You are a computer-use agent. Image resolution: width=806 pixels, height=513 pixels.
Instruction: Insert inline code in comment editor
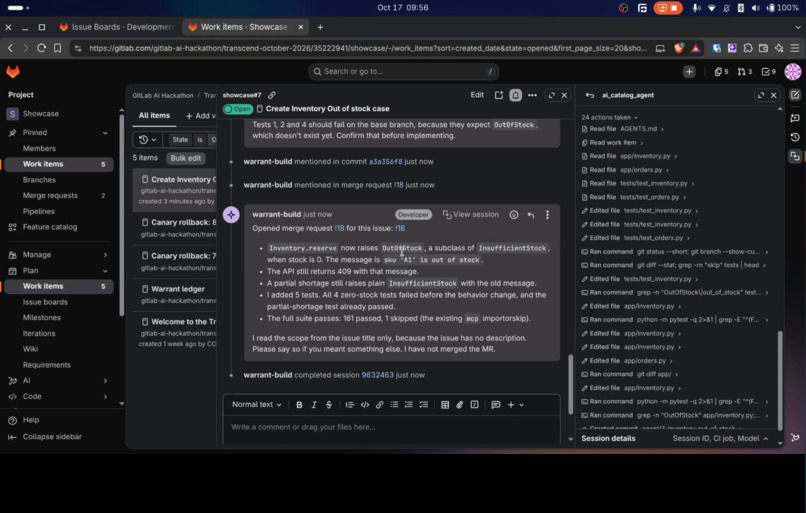tap(364, 405)
